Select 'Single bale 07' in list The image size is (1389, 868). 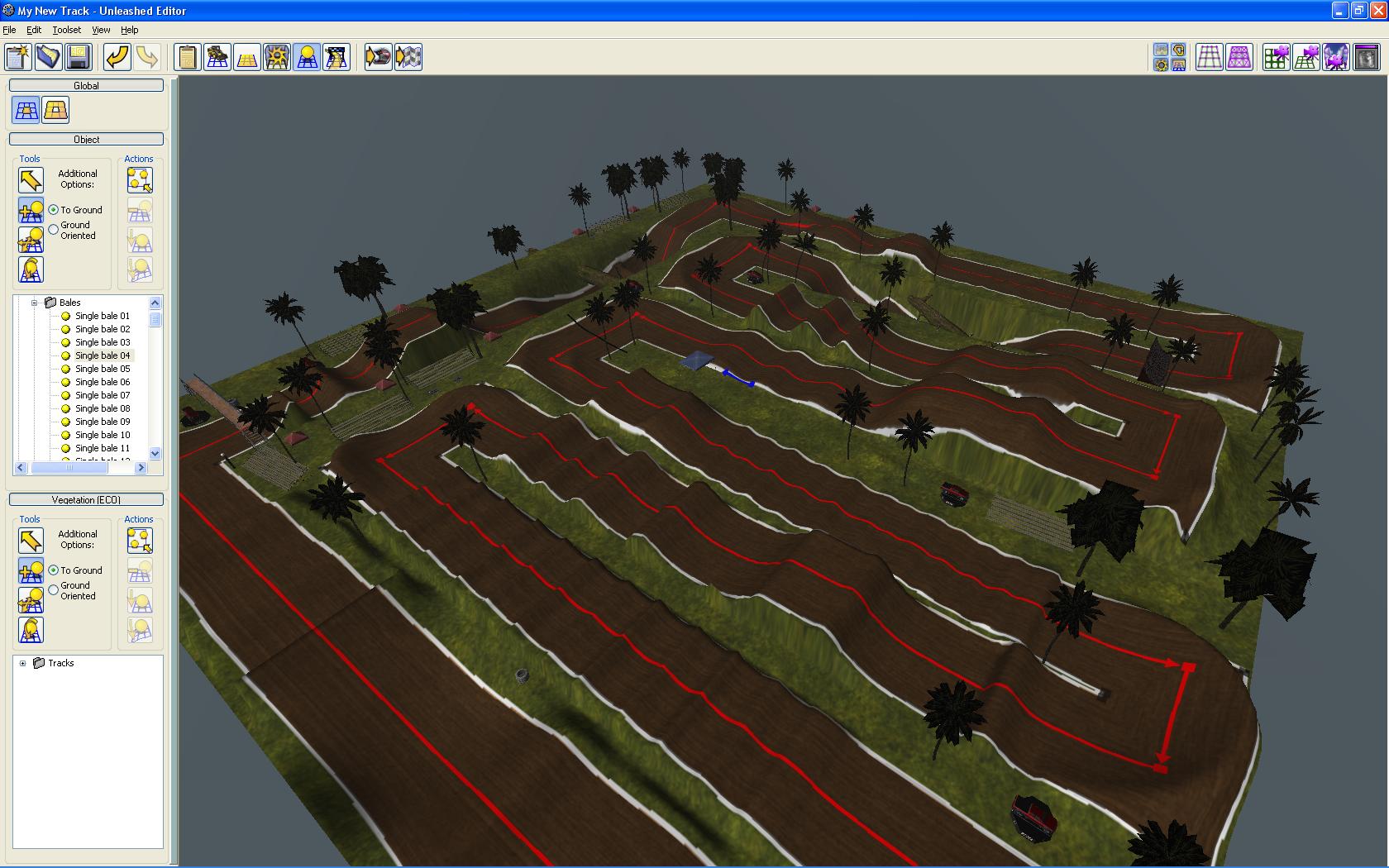coord(103,395)
